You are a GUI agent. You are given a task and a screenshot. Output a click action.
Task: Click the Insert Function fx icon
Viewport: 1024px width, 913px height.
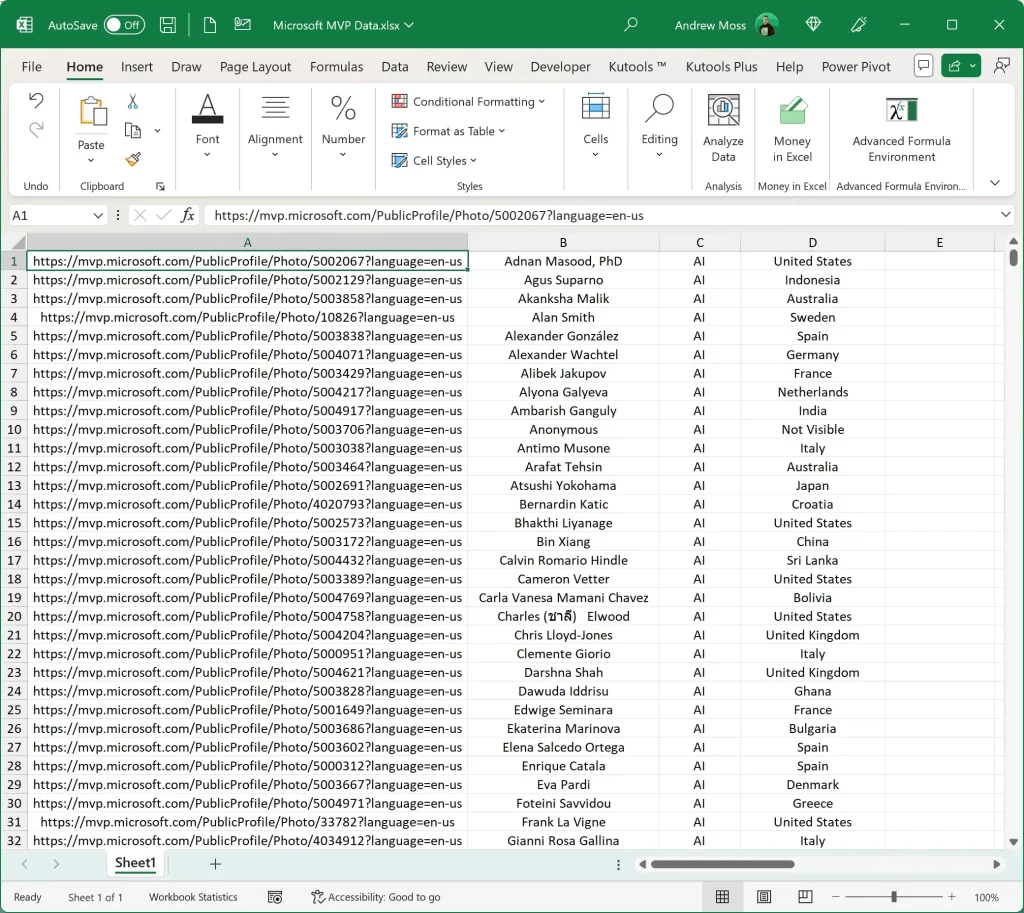187,215
